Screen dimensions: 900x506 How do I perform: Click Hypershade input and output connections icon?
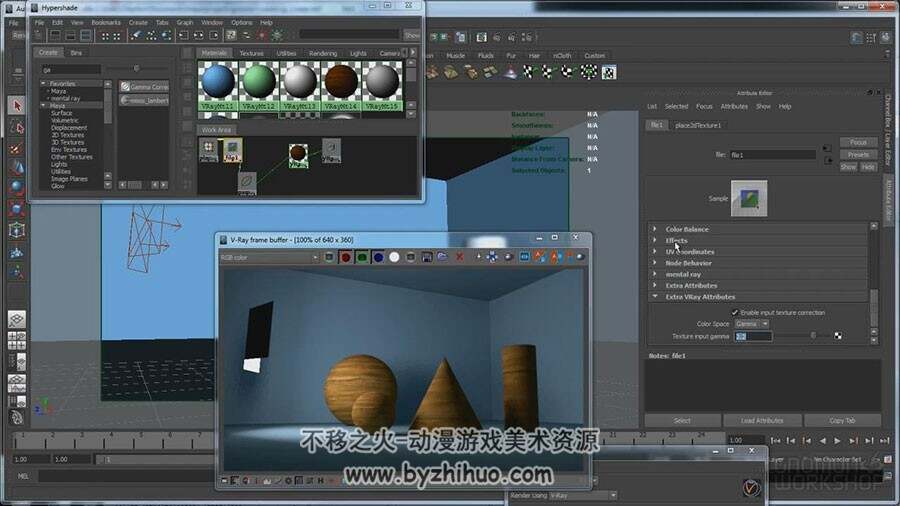pyautogui.click(x=199, y=36)
